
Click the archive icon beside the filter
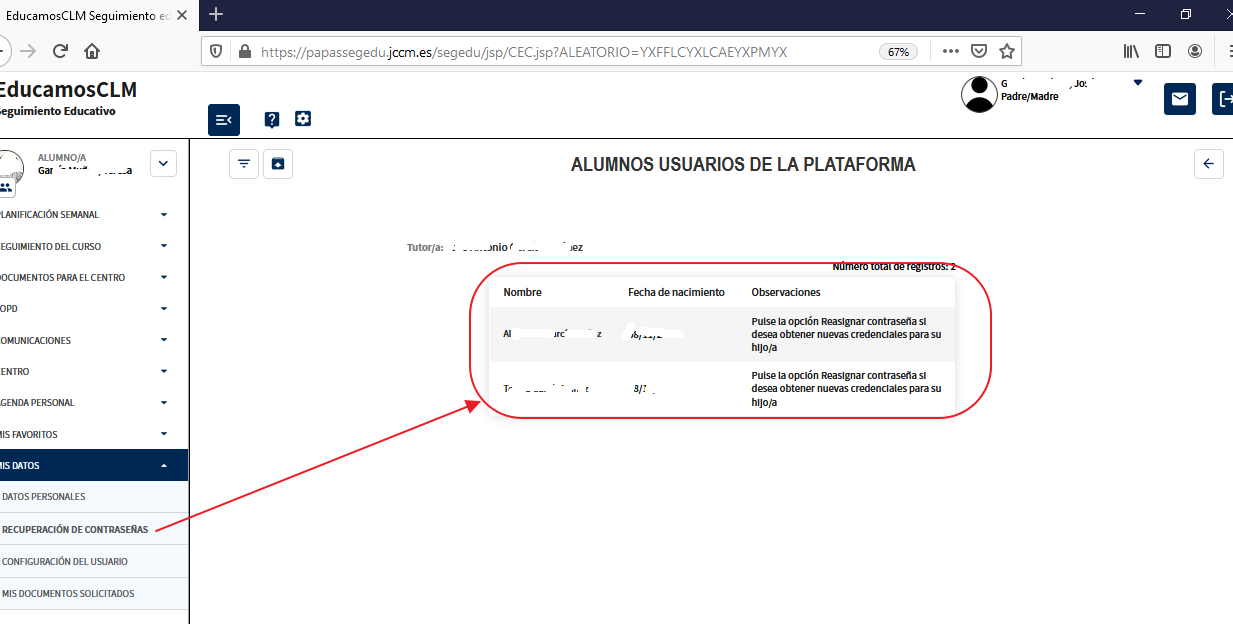coord(278,164)
